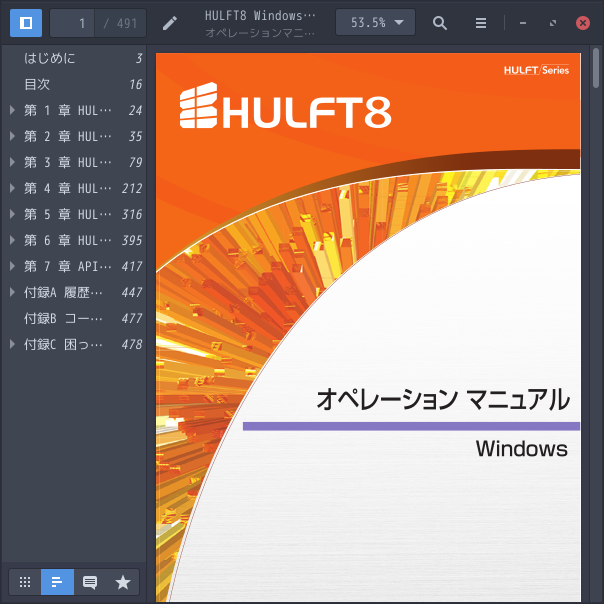Expand the 第 5 章 outline entry
The image size is (604, 604).
(x=12, y=214)
